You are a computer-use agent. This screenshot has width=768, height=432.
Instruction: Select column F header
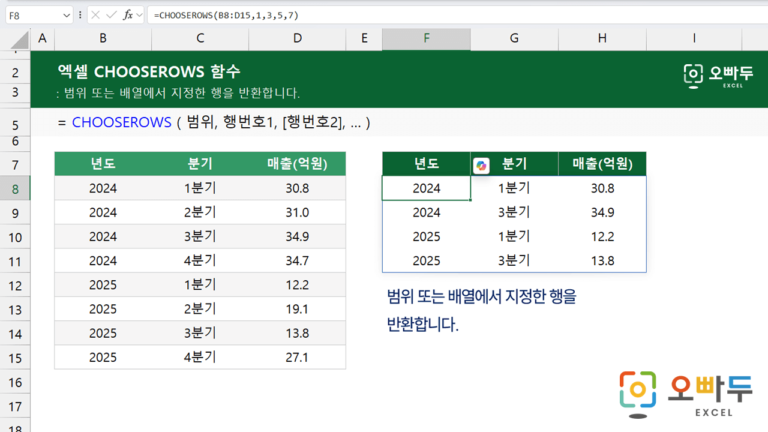426,38
